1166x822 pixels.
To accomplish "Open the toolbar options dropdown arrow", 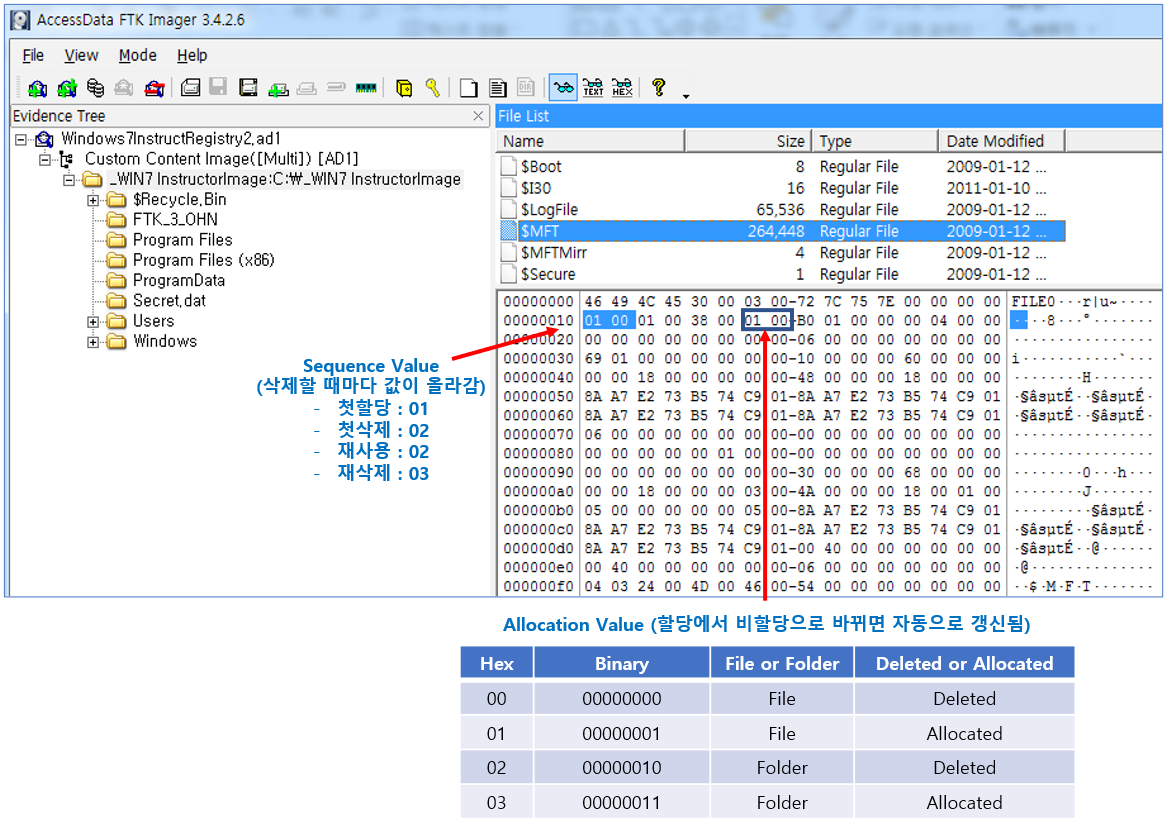I will (x=686, y=95).
